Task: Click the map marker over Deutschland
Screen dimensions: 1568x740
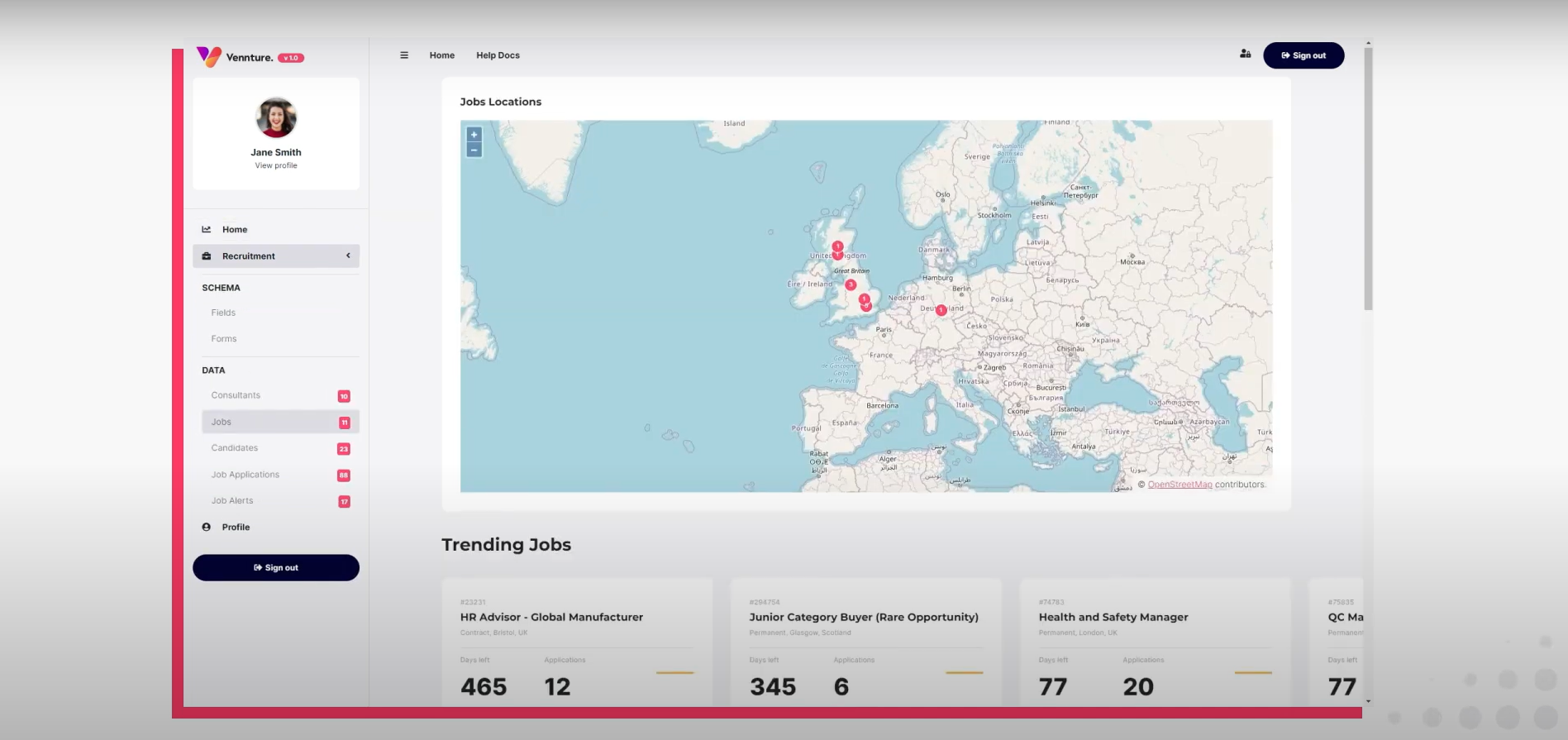Action: (941, 310)
